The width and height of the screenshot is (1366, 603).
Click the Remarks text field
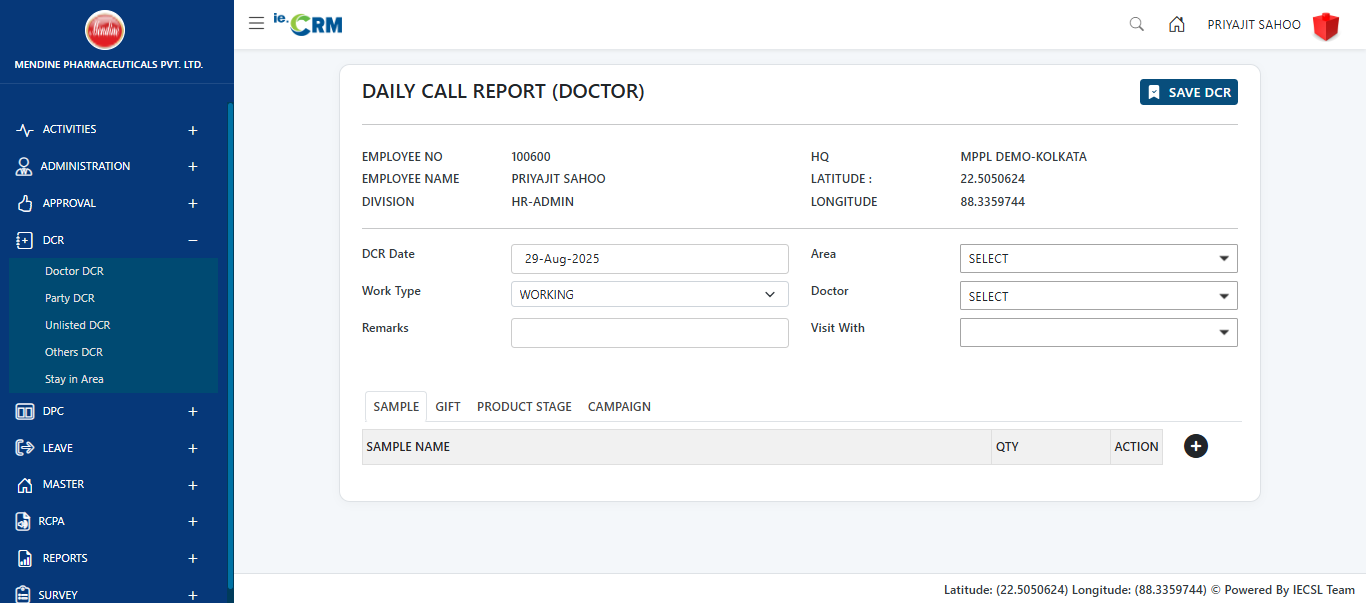[x=649, y=333]
